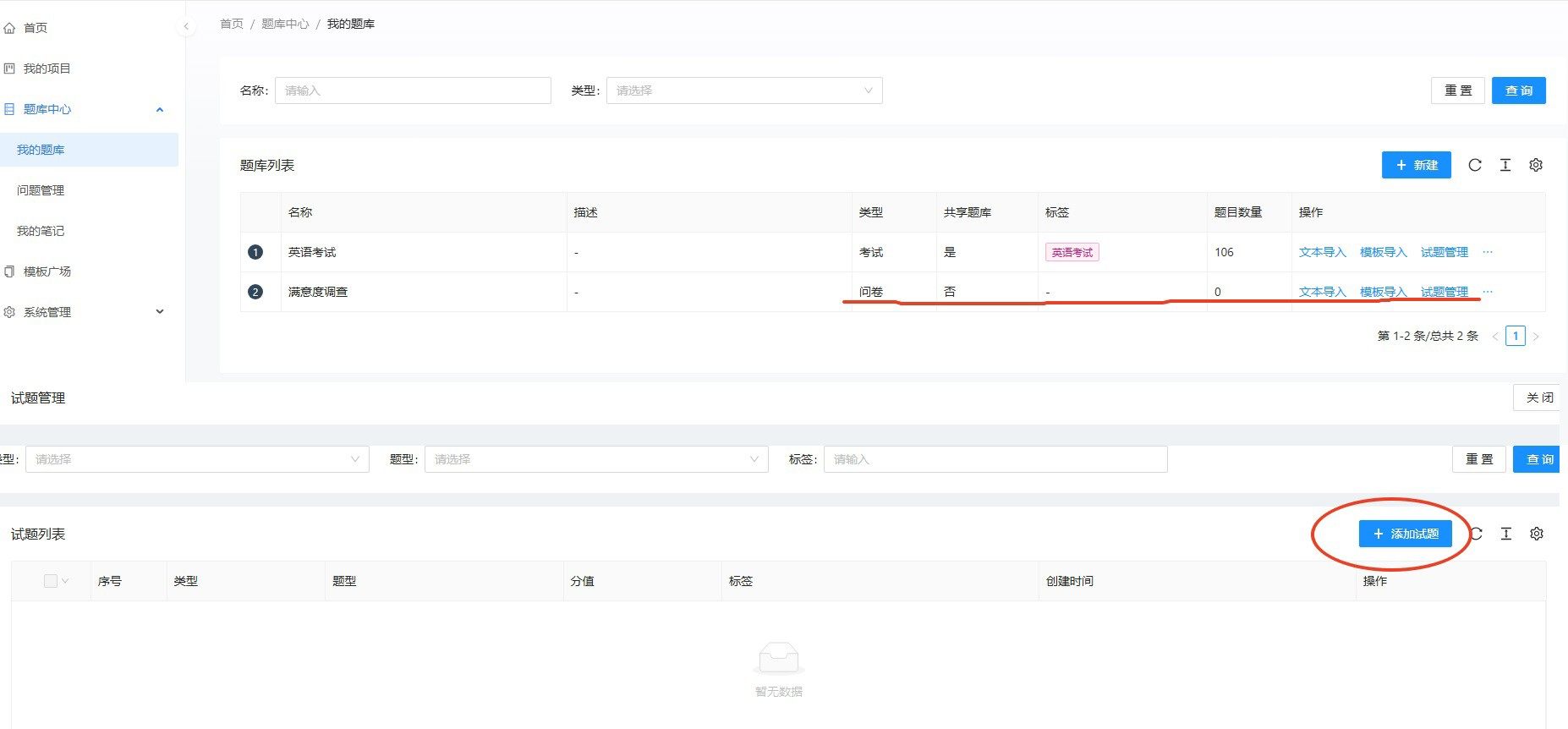
Task: Collapse the sidebar with the arrow icon
Action: [x=186, y=26]
